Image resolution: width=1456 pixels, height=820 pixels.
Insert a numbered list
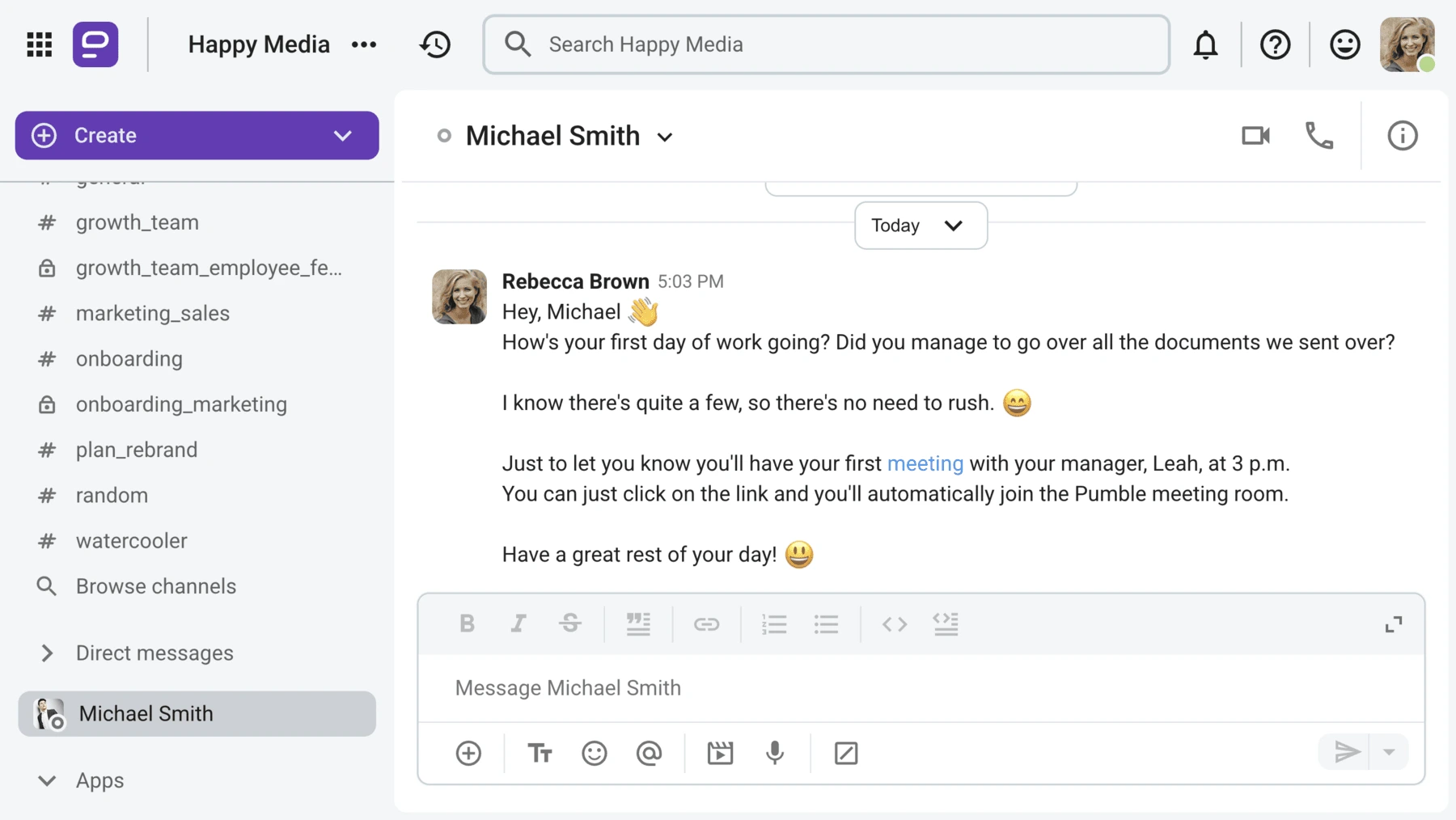tap(774, 623)
